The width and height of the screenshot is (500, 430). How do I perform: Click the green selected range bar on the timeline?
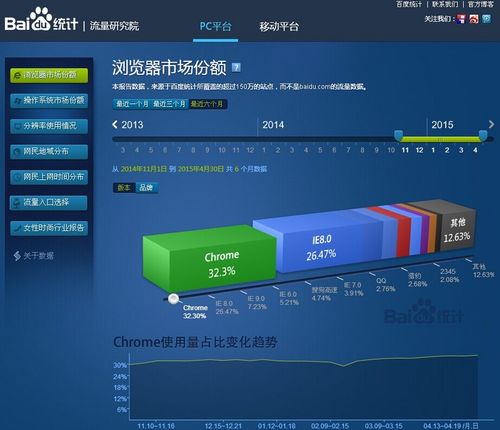point(441,139)
